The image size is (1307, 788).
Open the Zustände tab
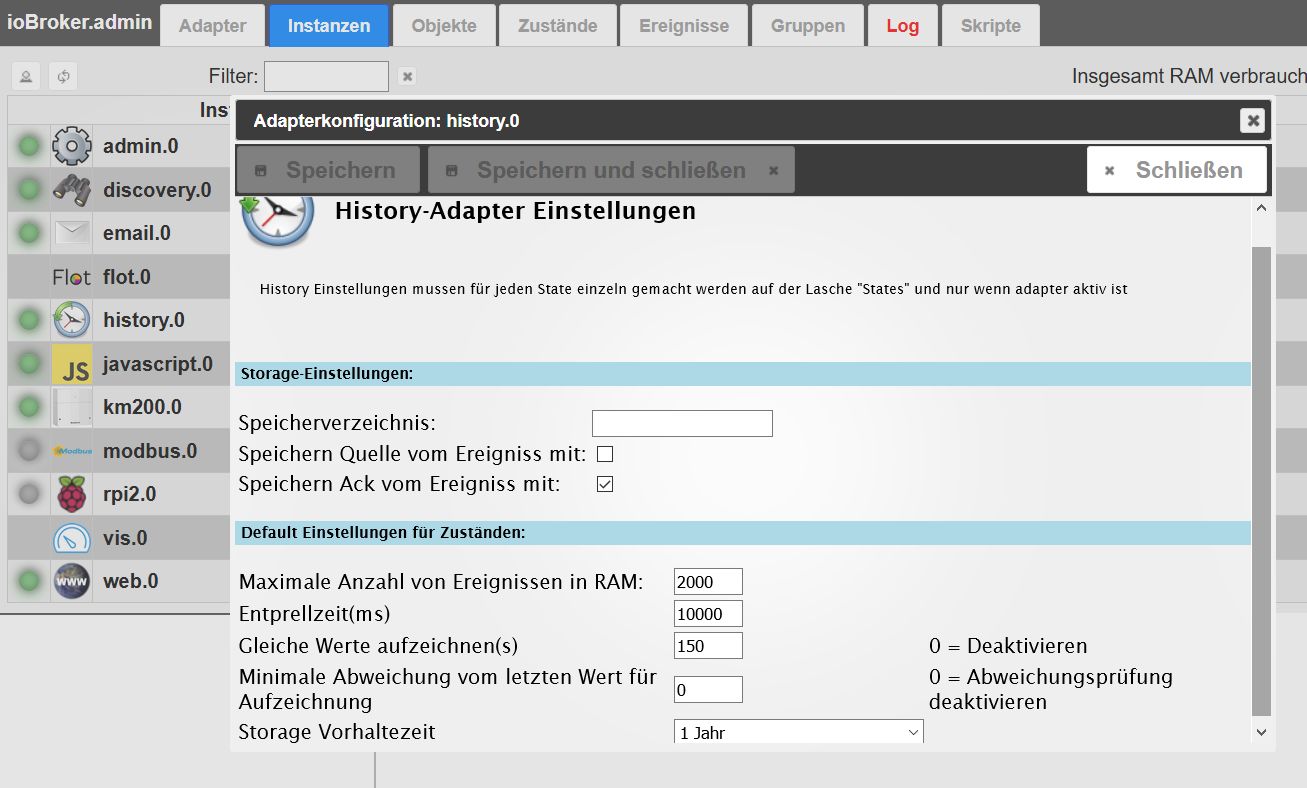[557, 26]
